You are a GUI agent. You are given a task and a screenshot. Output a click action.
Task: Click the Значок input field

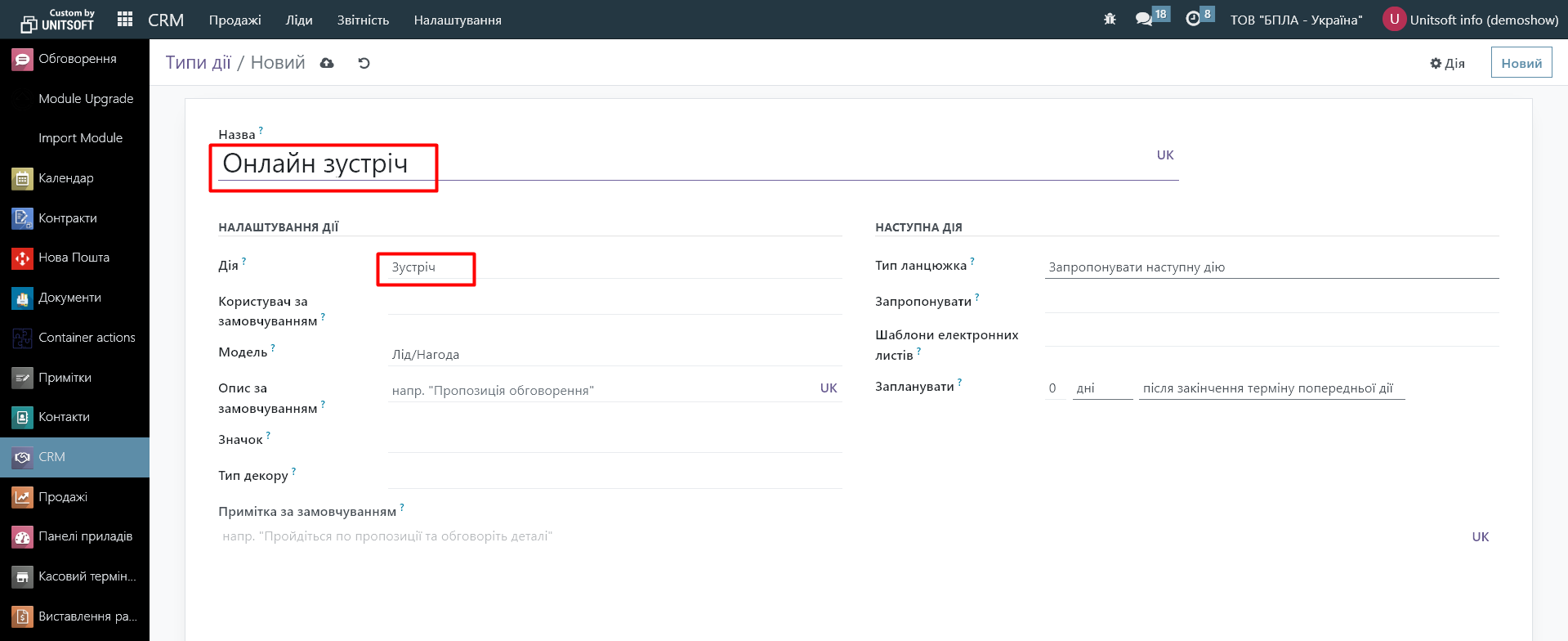[615, 442]
